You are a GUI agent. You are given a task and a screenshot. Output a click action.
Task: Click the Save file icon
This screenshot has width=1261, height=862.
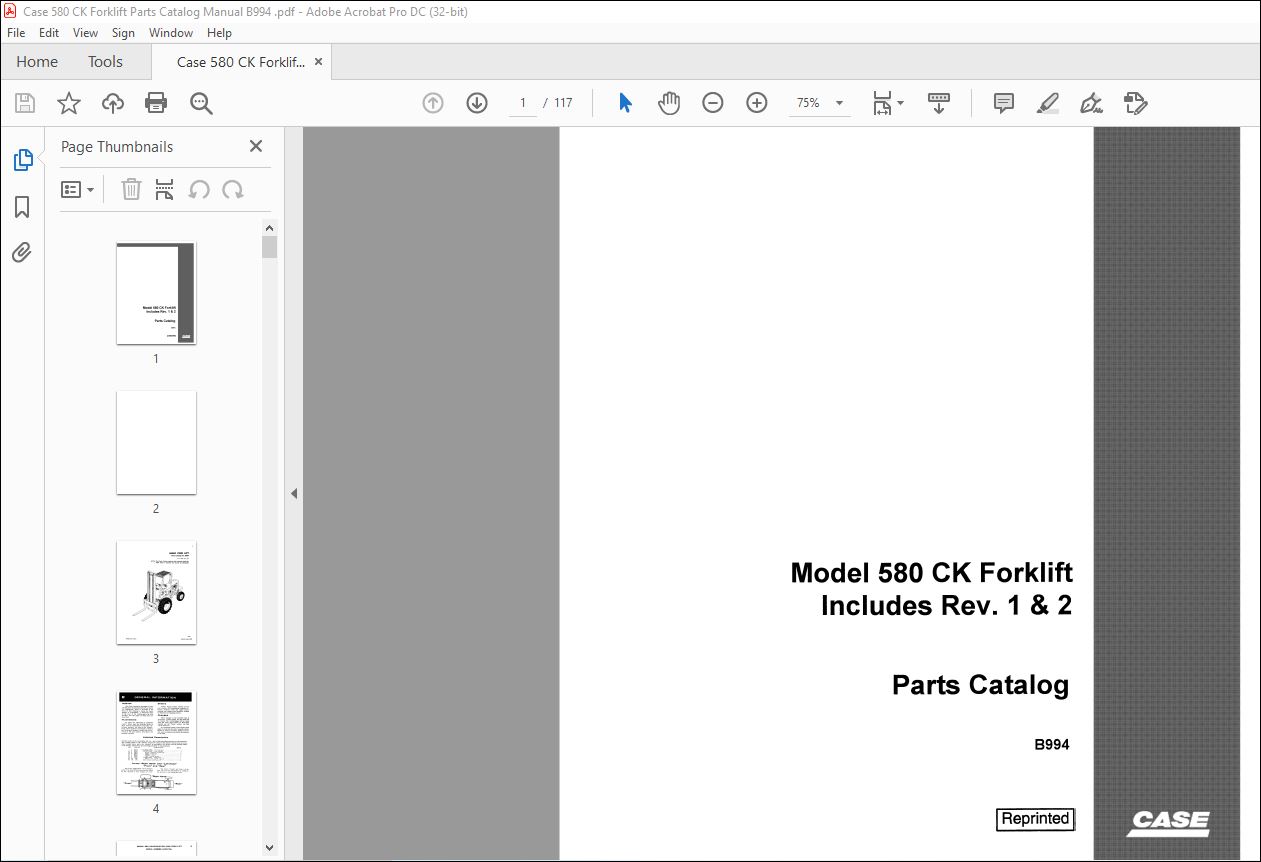[25, 103]
